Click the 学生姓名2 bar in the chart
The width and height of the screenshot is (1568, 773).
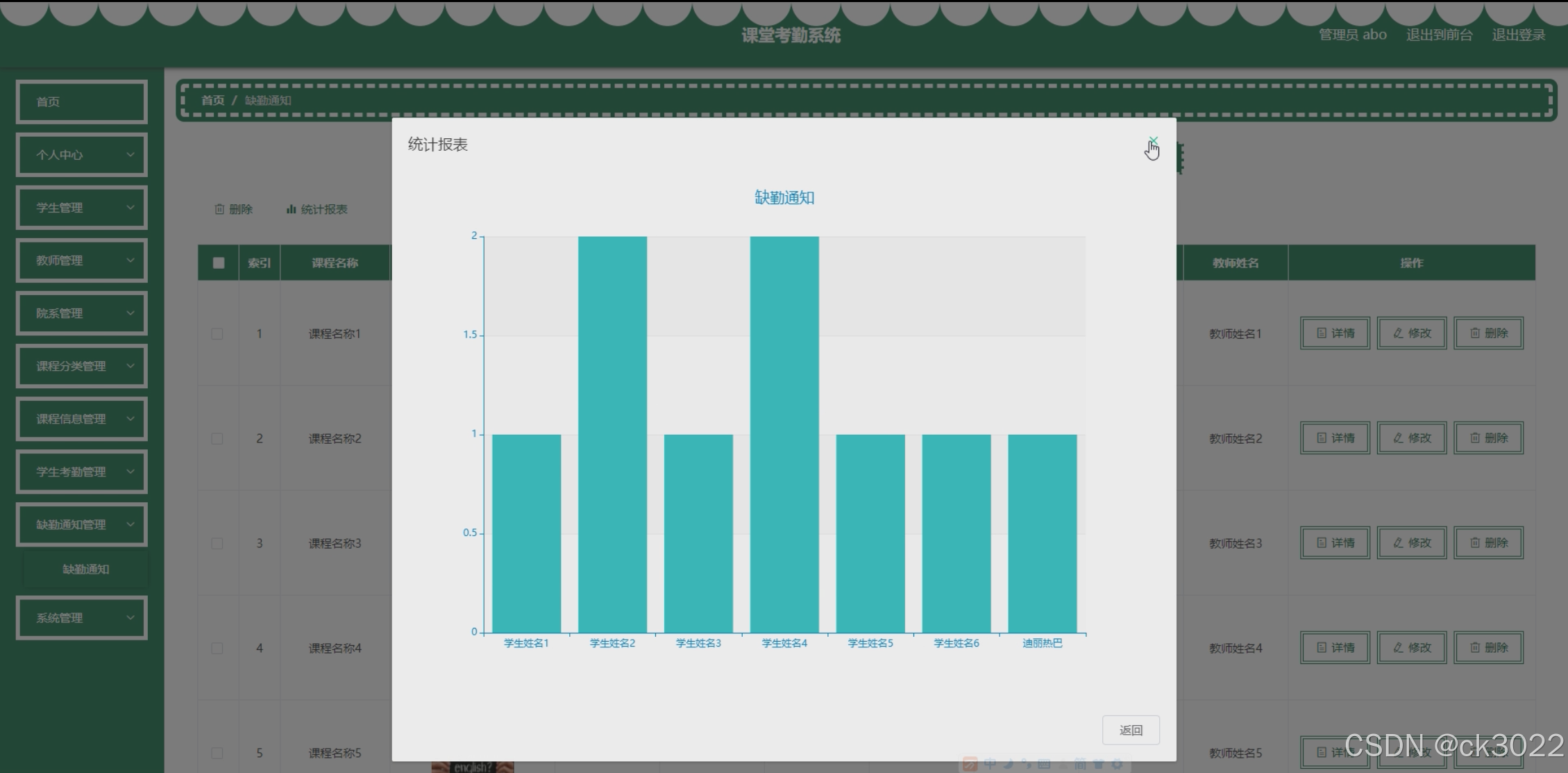coord(612,434)
